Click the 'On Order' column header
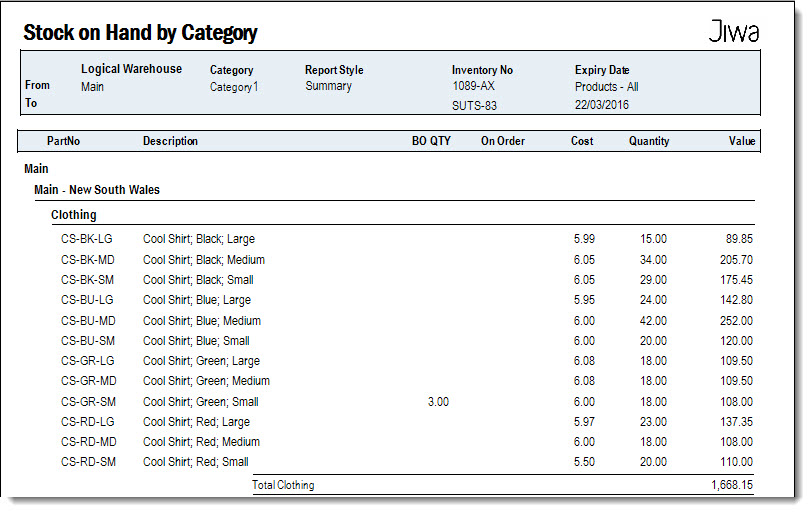The image size is (810, 512). 502,141
